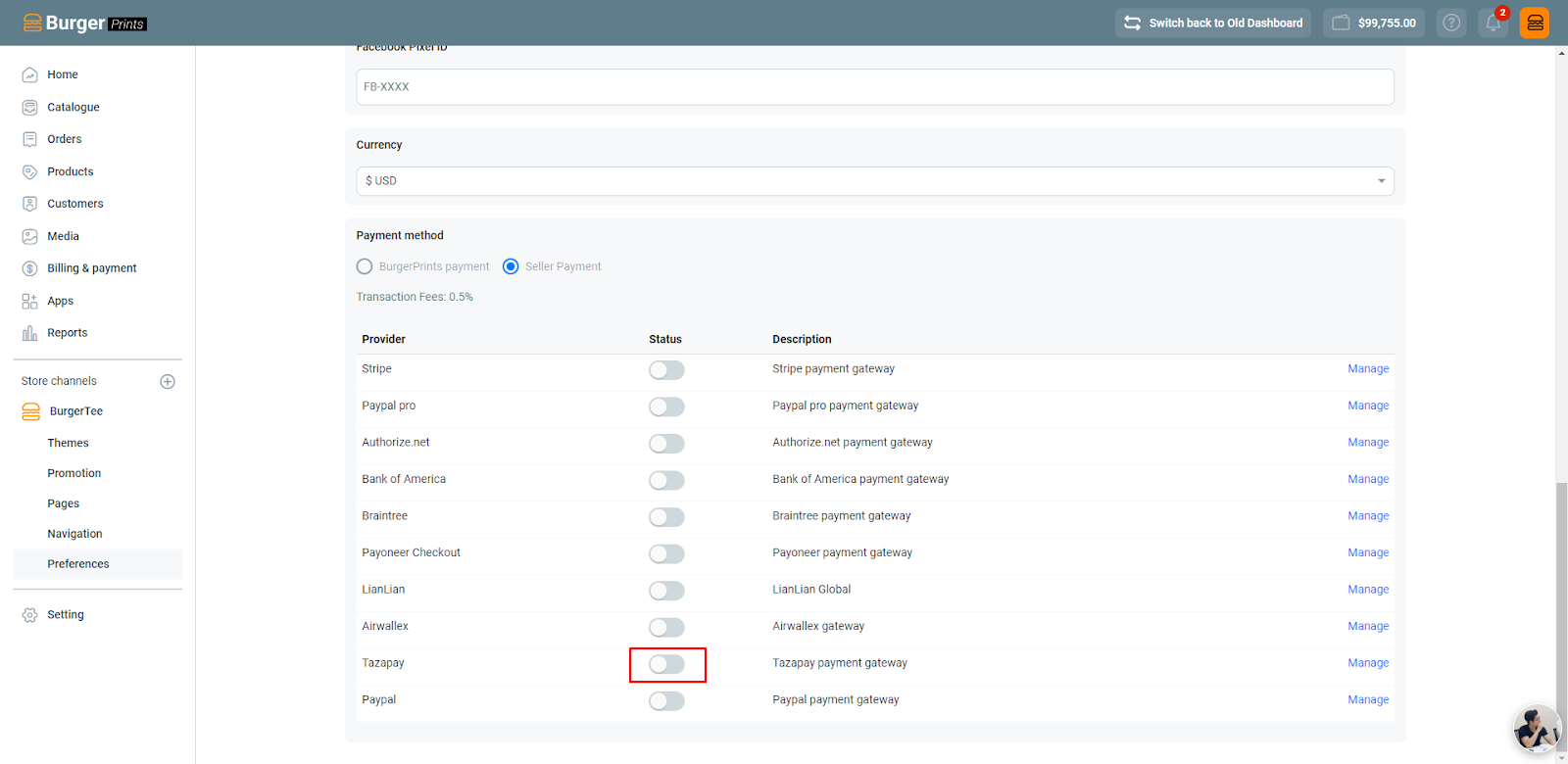This screenshot has height=764, width=1568.
Task: Open Catalogue in the sidebar
Action: click(x=73, y=107)
